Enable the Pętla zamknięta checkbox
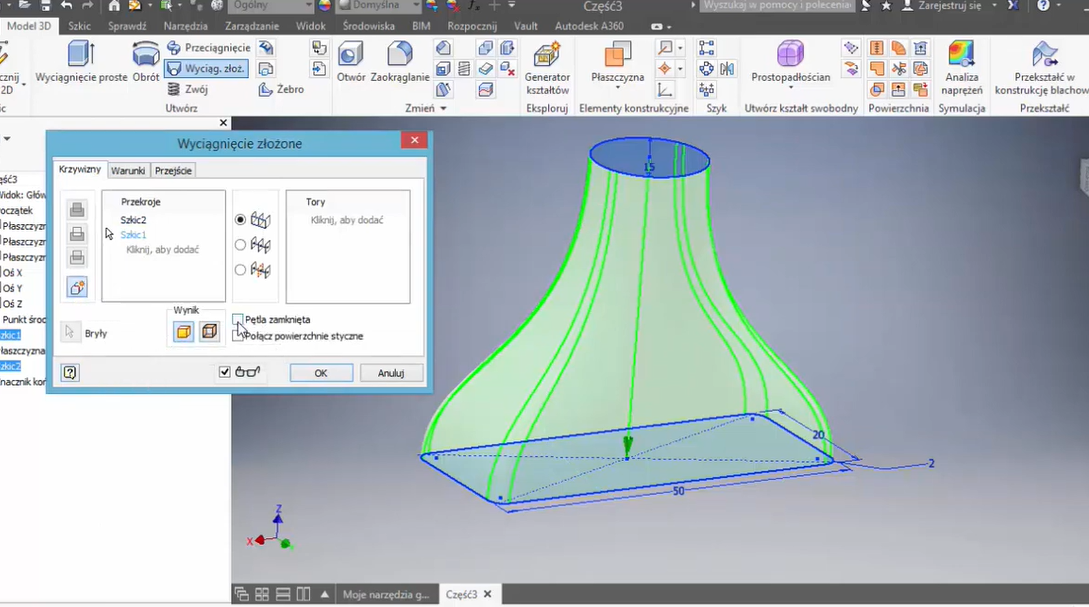Viewport: 1089px width, 607px height. (238, 320)
